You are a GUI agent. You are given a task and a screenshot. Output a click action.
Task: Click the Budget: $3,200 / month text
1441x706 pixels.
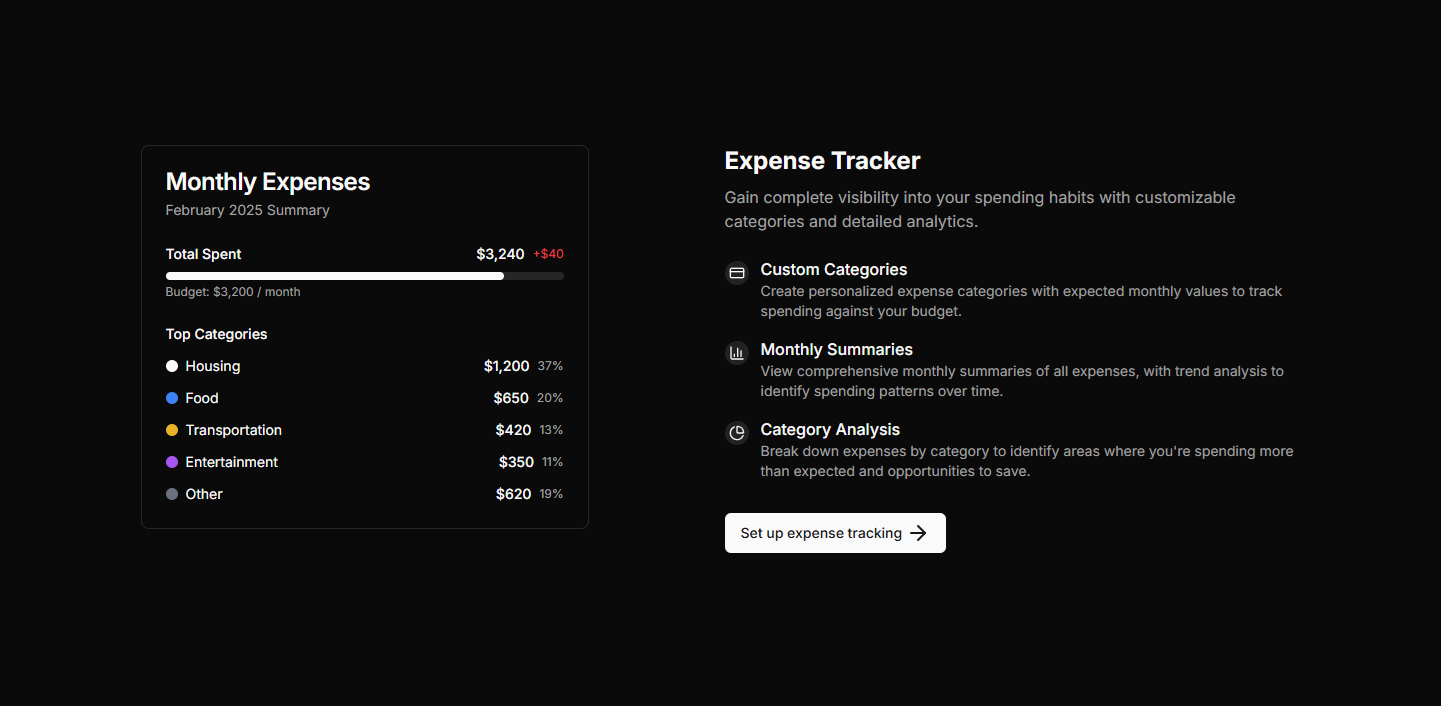click(232, 291)
